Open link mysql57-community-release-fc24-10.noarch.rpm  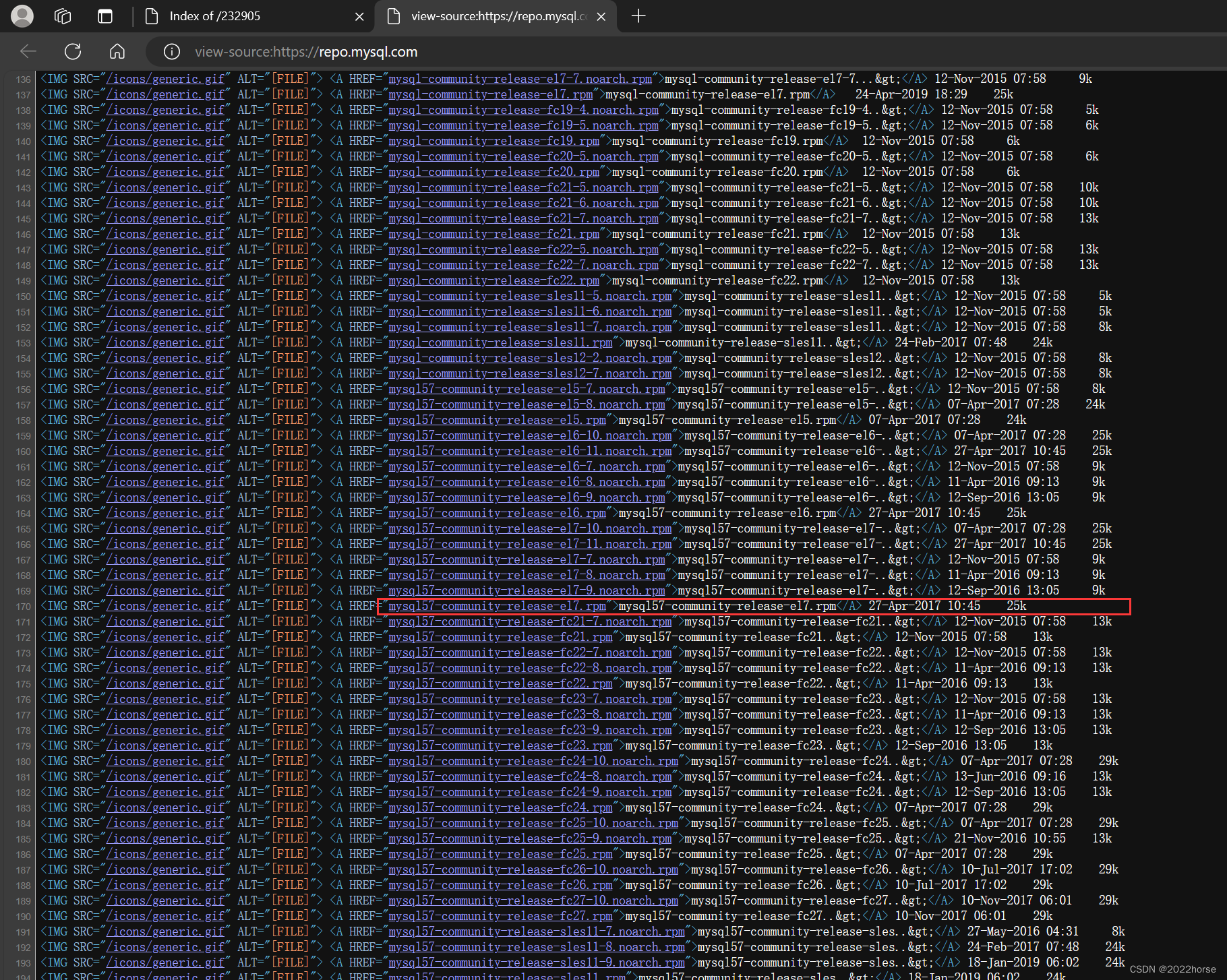coord(534,761)
